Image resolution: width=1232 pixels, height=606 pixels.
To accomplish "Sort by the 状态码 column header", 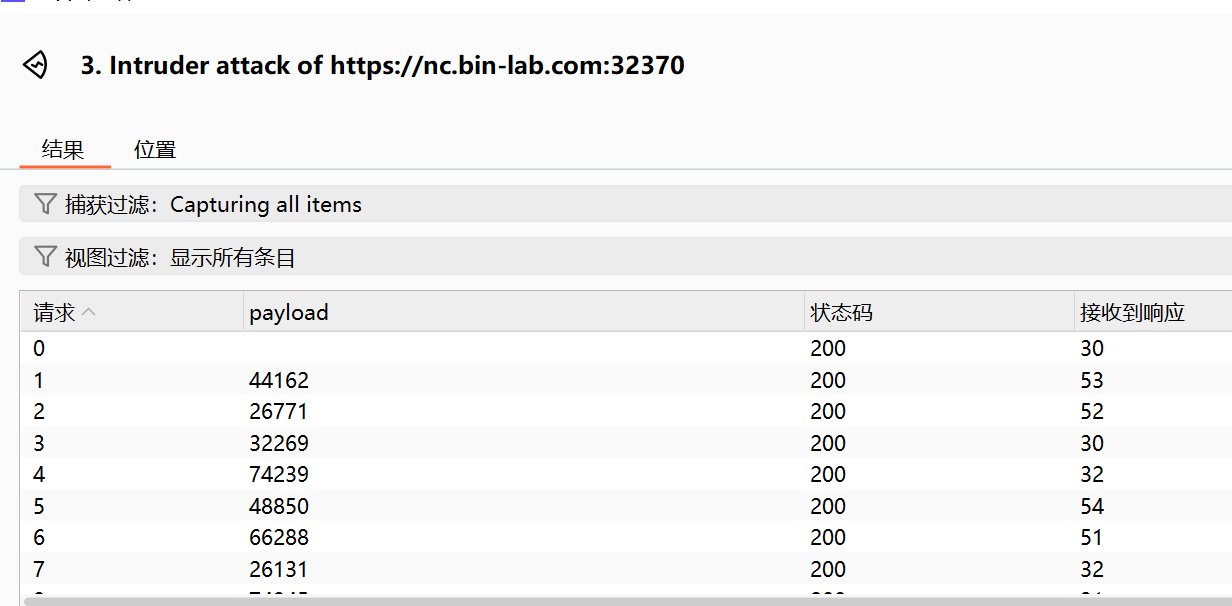I will point(841,313).
